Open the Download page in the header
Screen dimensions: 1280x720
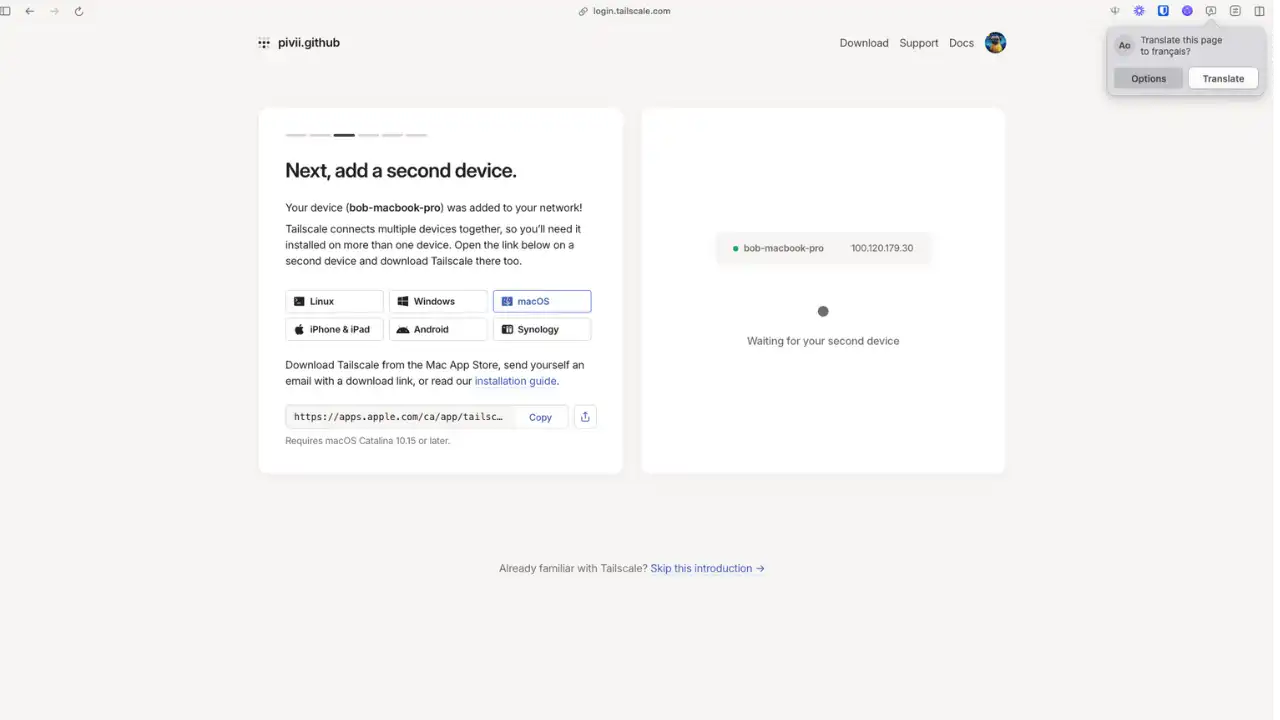click(x=864, y=43)
